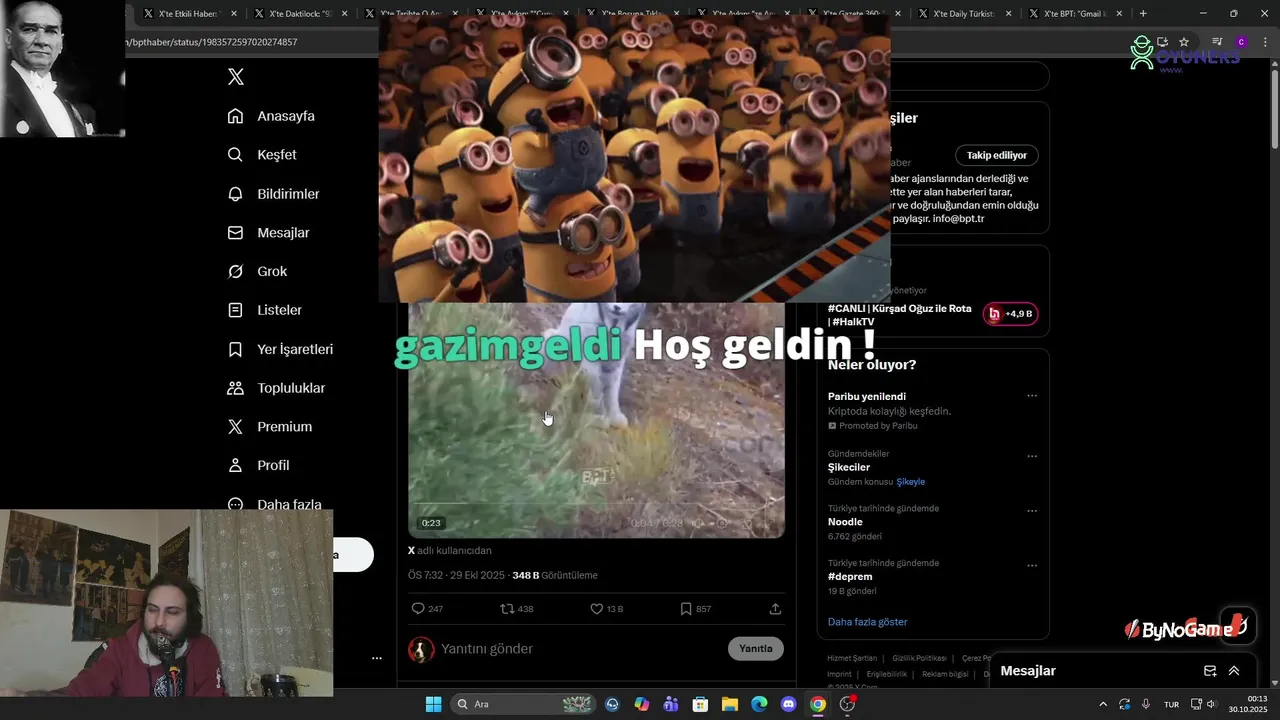
Task: Click the X logo in sidebar
Action: click(236, 77)
